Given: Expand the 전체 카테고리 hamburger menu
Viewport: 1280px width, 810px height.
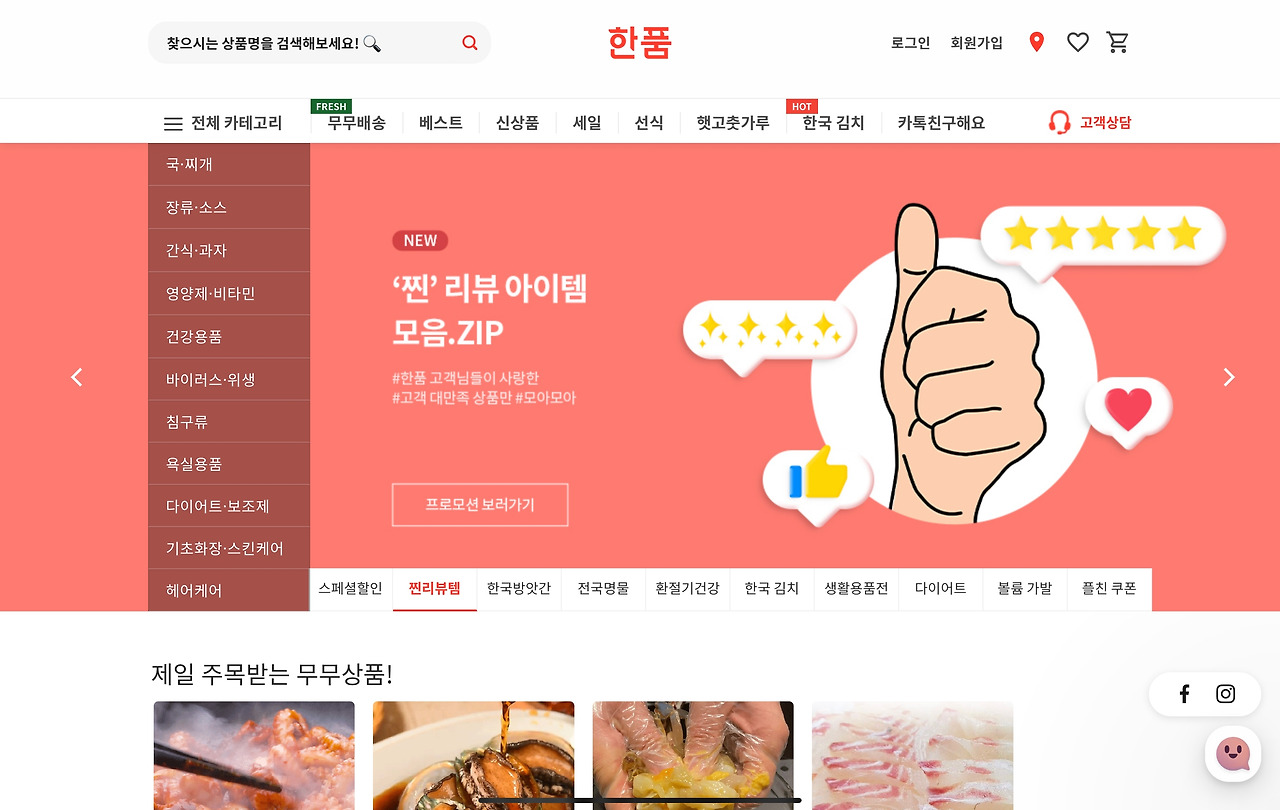Looking at the screenshot, I should tap(223, 123).
